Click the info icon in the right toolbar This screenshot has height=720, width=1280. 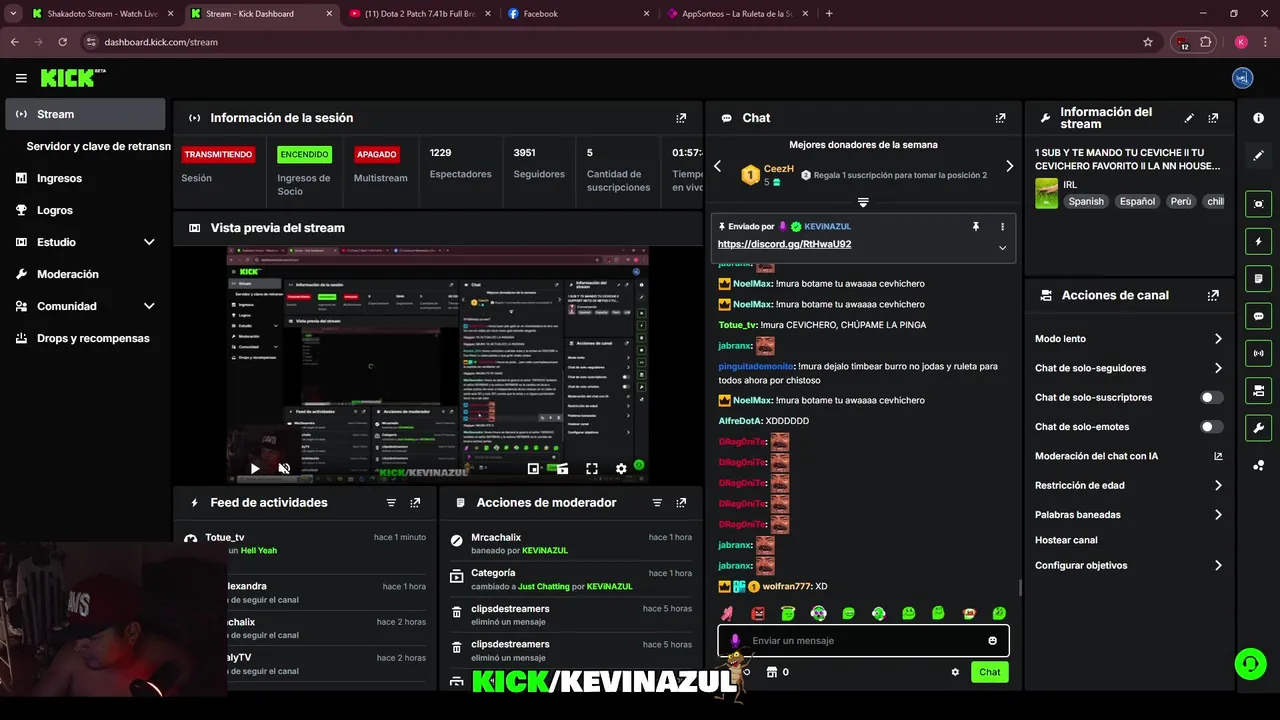(x=1258, y=118)
